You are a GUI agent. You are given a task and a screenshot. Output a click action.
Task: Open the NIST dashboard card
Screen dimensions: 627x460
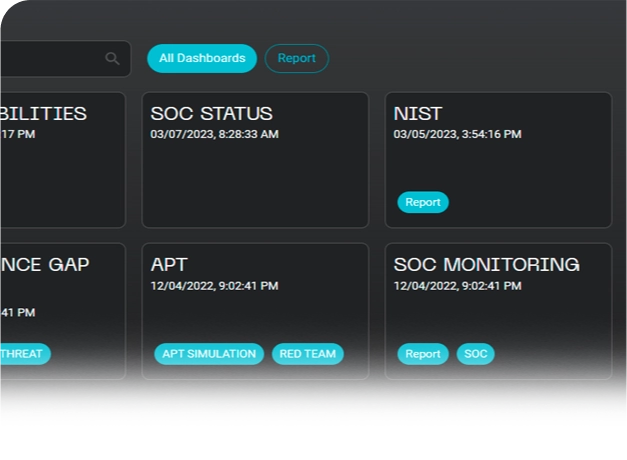point(498,160)
